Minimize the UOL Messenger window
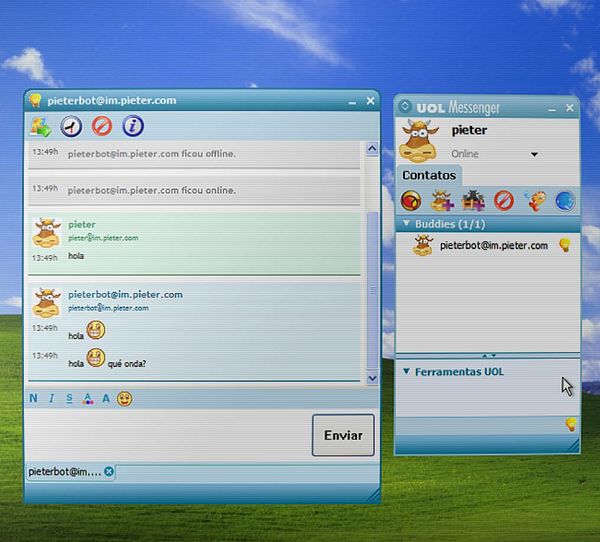This screenshot has width=600, height=542. [552, 109]
